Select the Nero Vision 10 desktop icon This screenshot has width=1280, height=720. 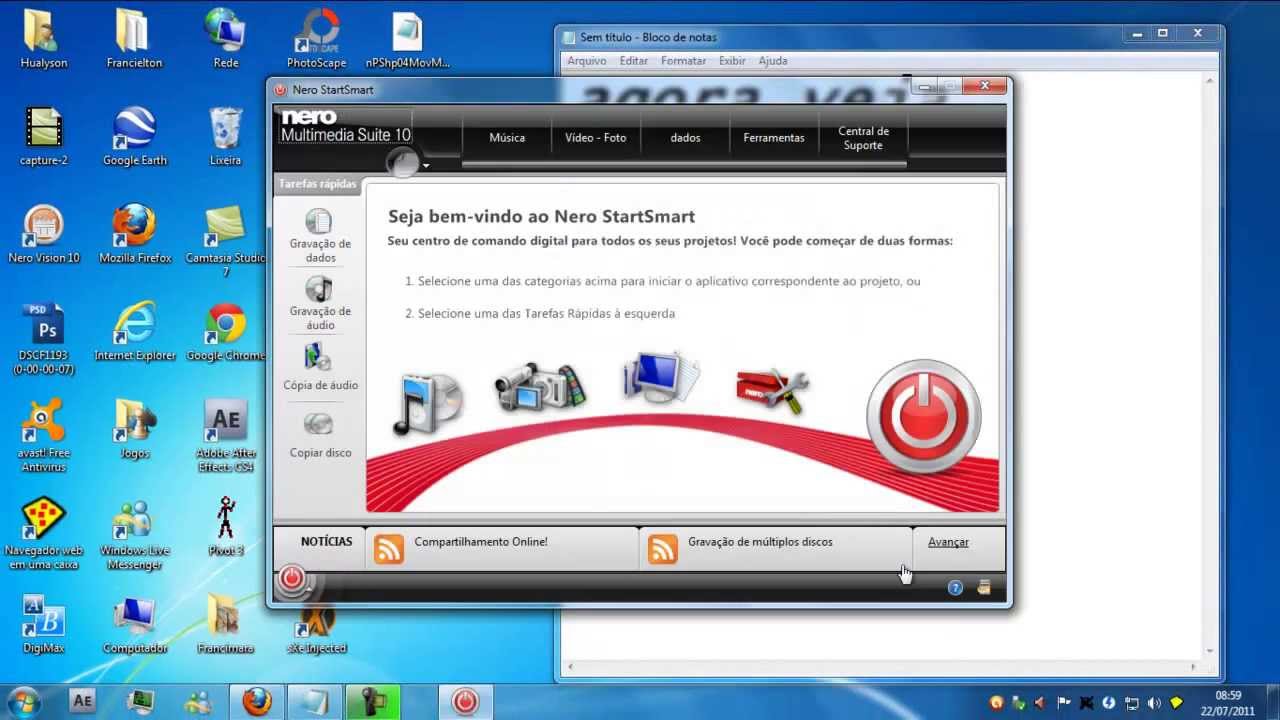click(43, 234)
